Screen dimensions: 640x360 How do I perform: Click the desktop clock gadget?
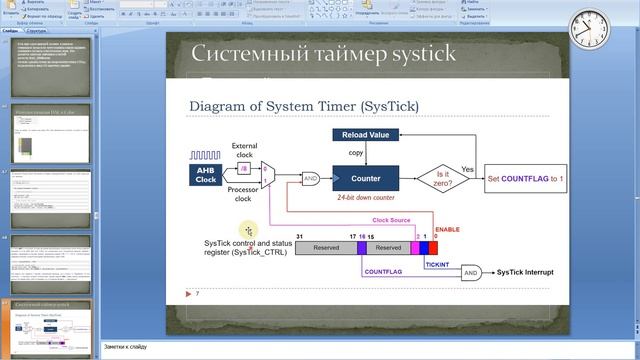pos(589,29)
